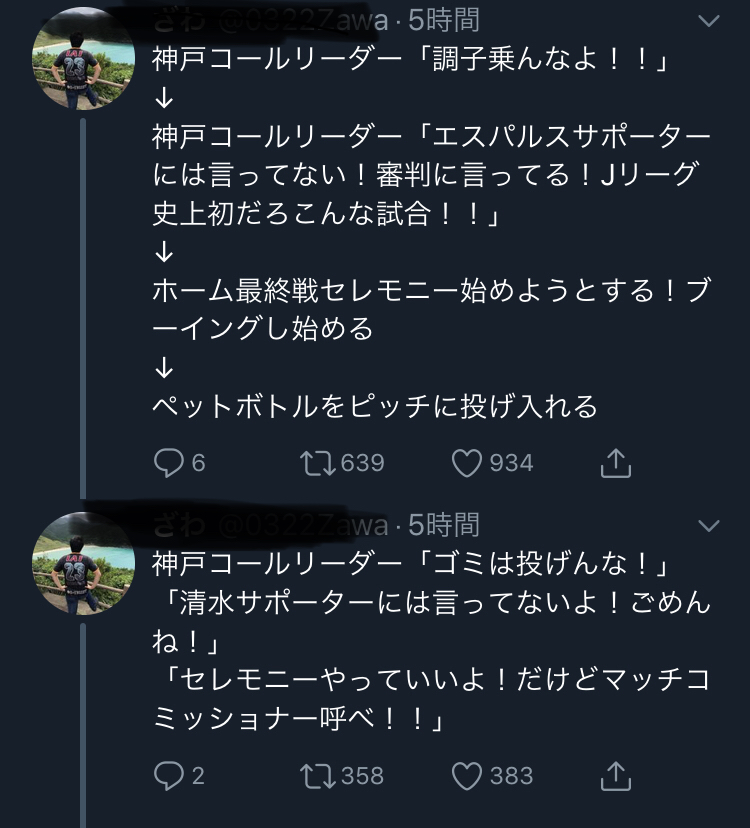Tap the retweet arrows icon on the first tweet

point(318,462)
